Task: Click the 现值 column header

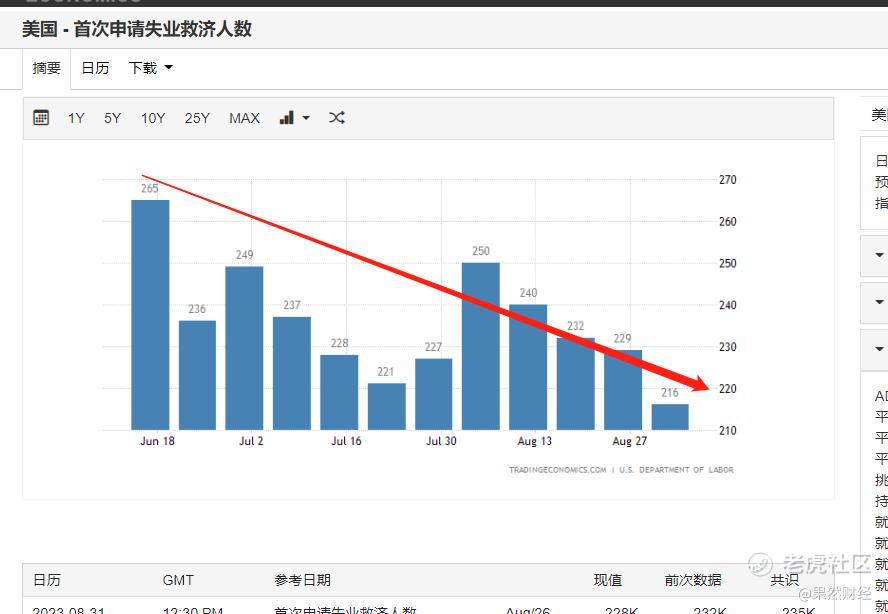Action: [x=608, y=579]
